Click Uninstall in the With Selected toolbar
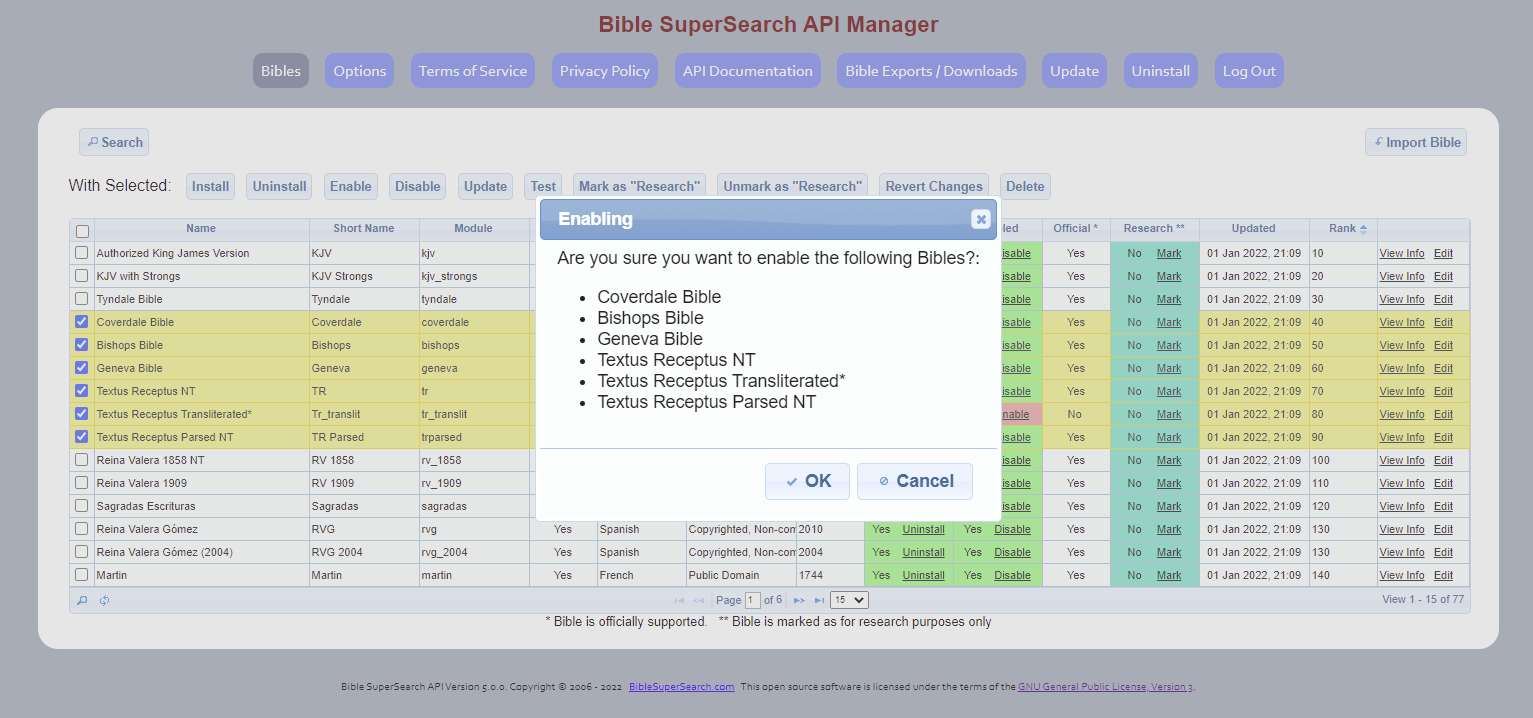This screenshot has height=718, width=1533. point(279,186)
